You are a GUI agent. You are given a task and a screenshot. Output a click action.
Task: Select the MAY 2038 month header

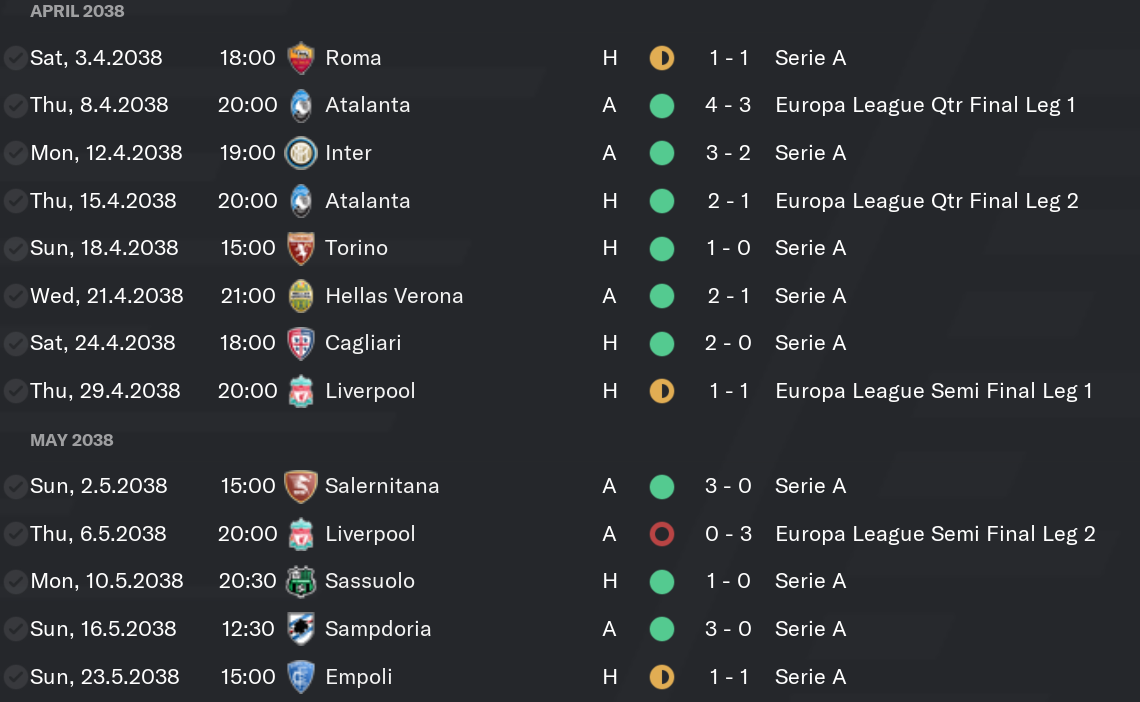(72, 440)
